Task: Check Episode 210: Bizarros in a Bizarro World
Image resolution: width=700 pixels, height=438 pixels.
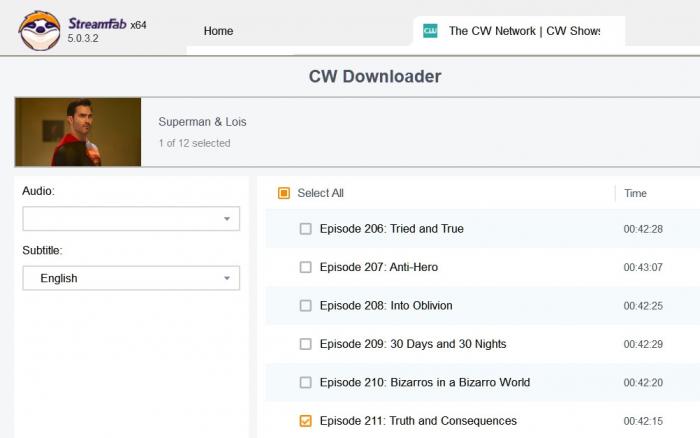Action: coord(305,382)
